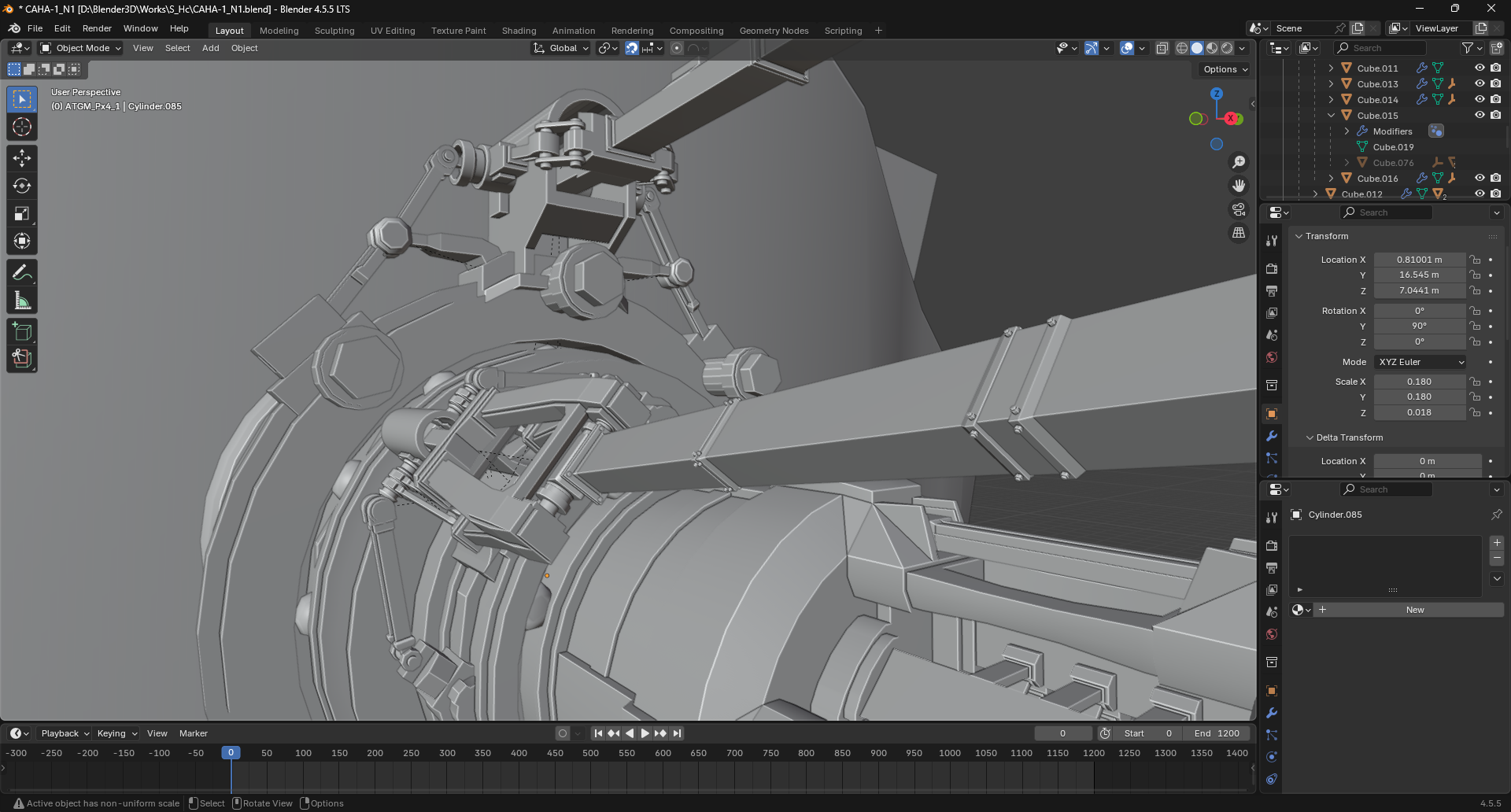Open the outliner filter funnel

(1468, 48)
